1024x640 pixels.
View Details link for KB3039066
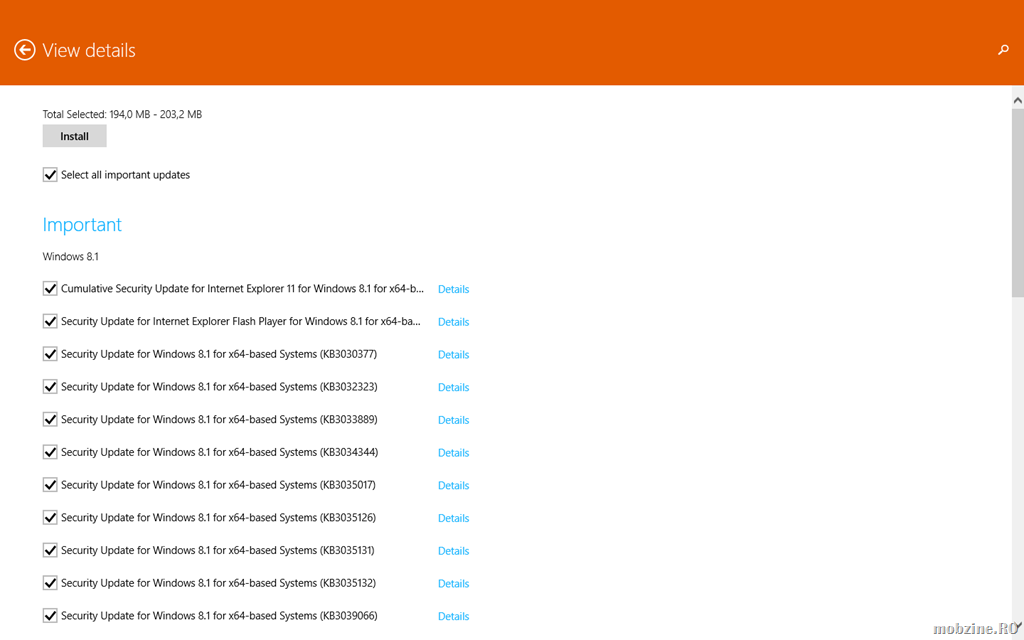point(453,616)
